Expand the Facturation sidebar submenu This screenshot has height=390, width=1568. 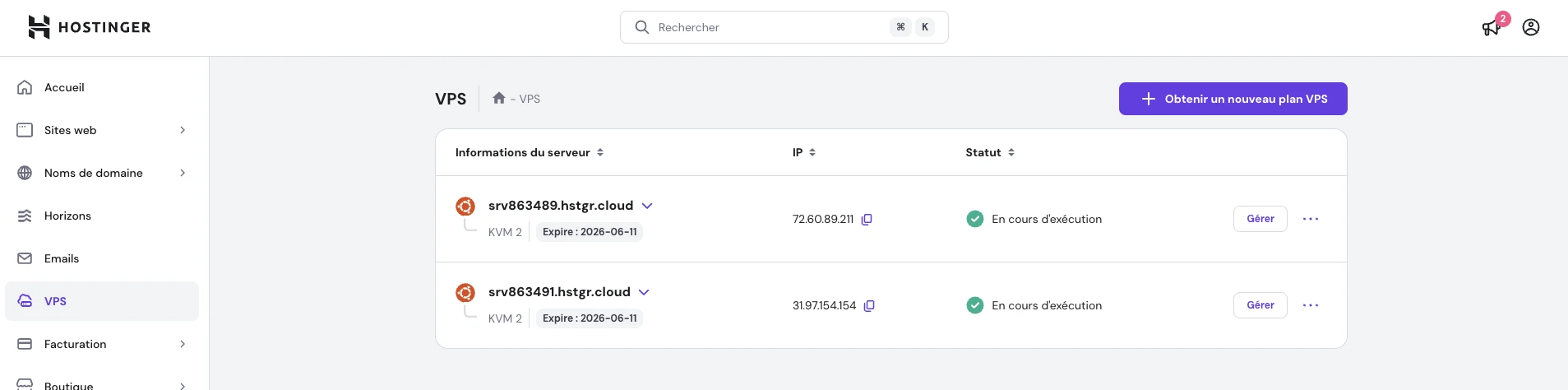pos(183,344)
